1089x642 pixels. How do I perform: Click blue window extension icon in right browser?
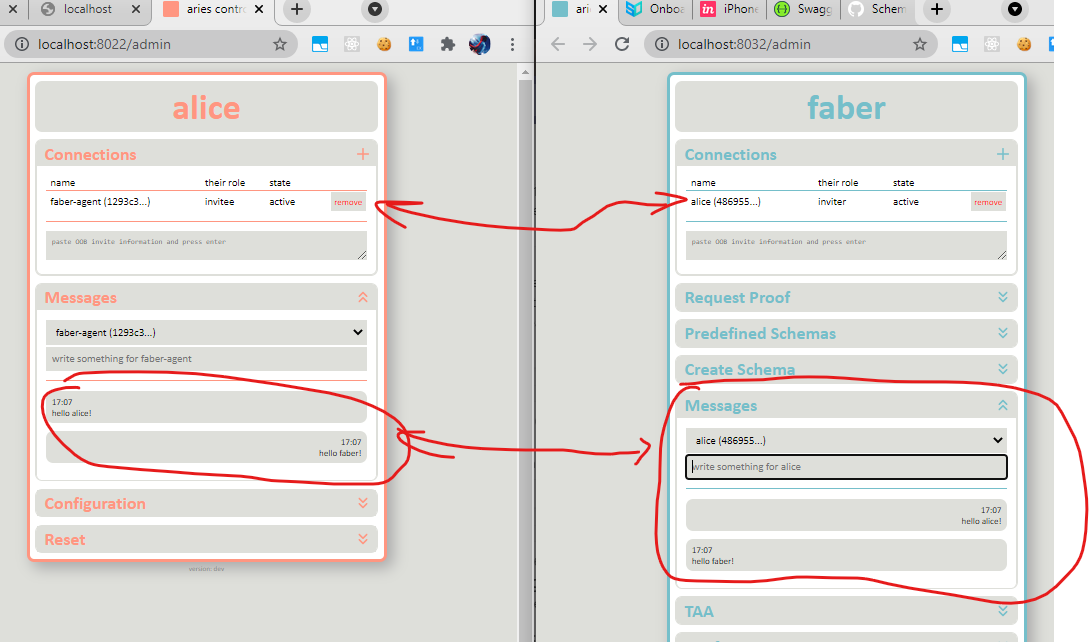tap(960, 44)
